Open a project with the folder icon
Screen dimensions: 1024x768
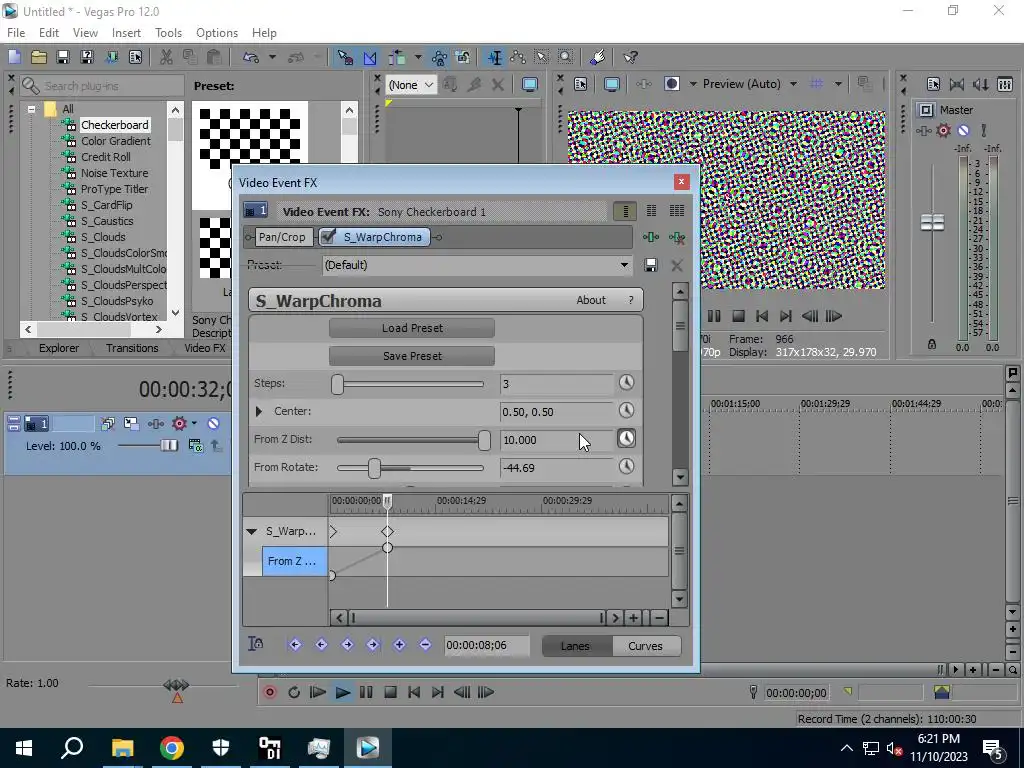[39, 57]
